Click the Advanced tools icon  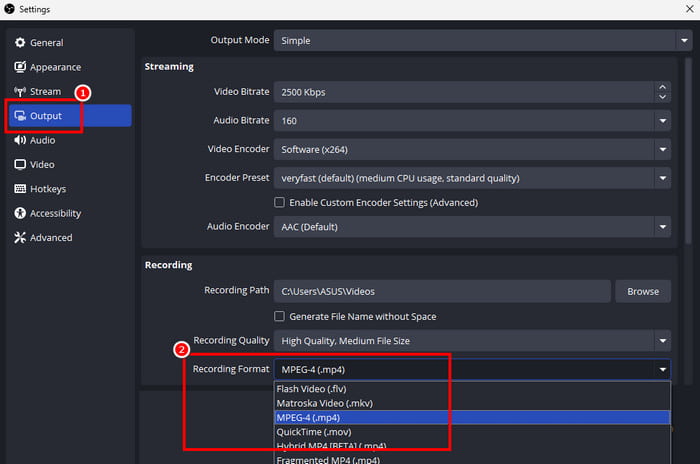coord(20,238)
